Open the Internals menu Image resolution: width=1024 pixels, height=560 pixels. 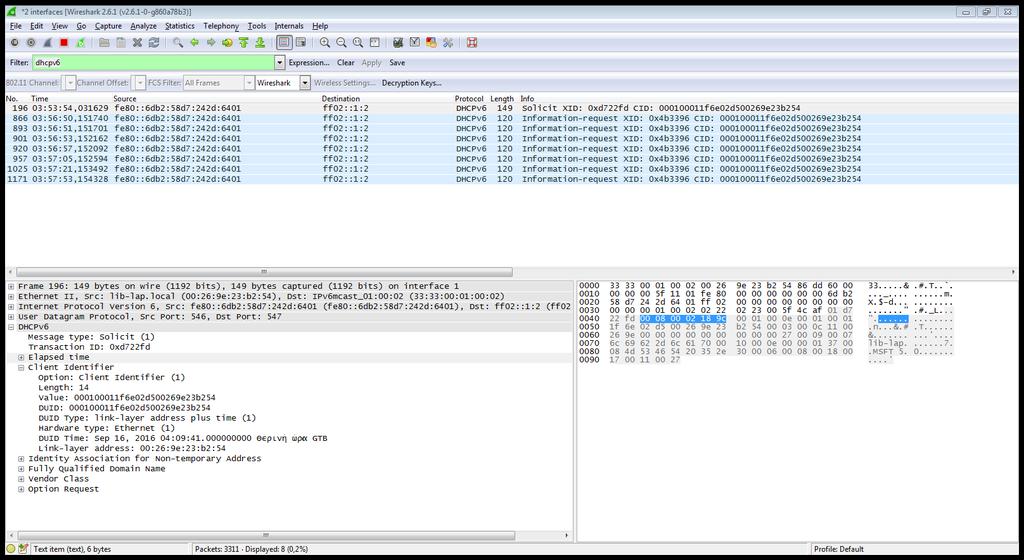pos(289,26)
